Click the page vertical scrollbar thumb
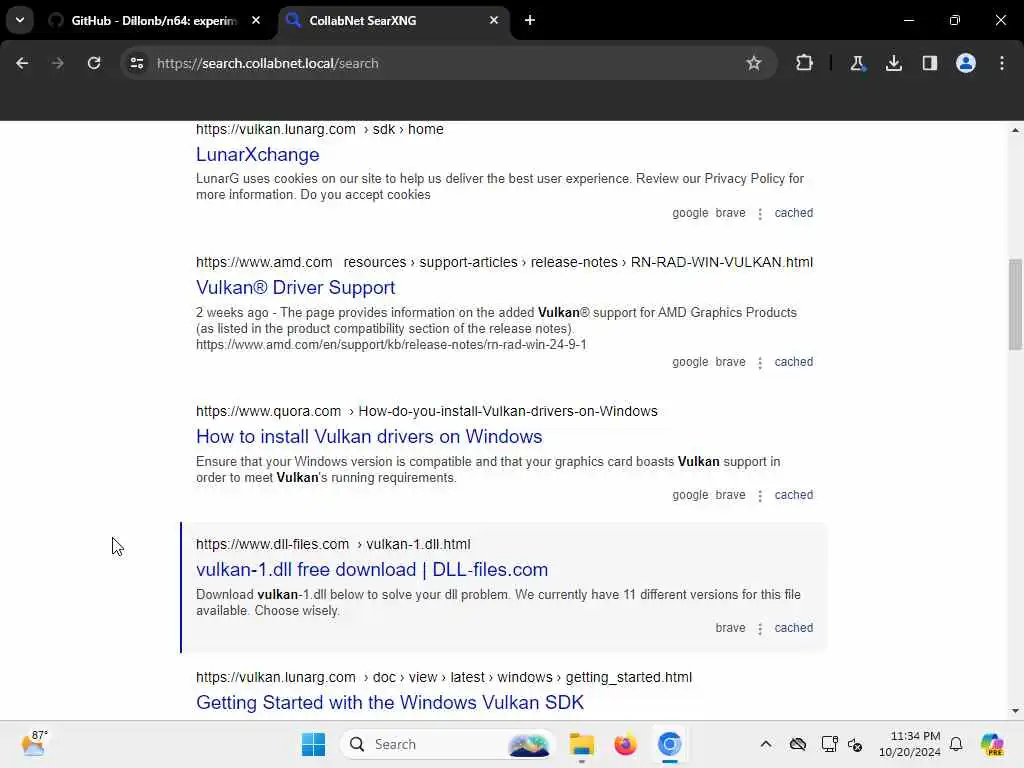 1015,304
